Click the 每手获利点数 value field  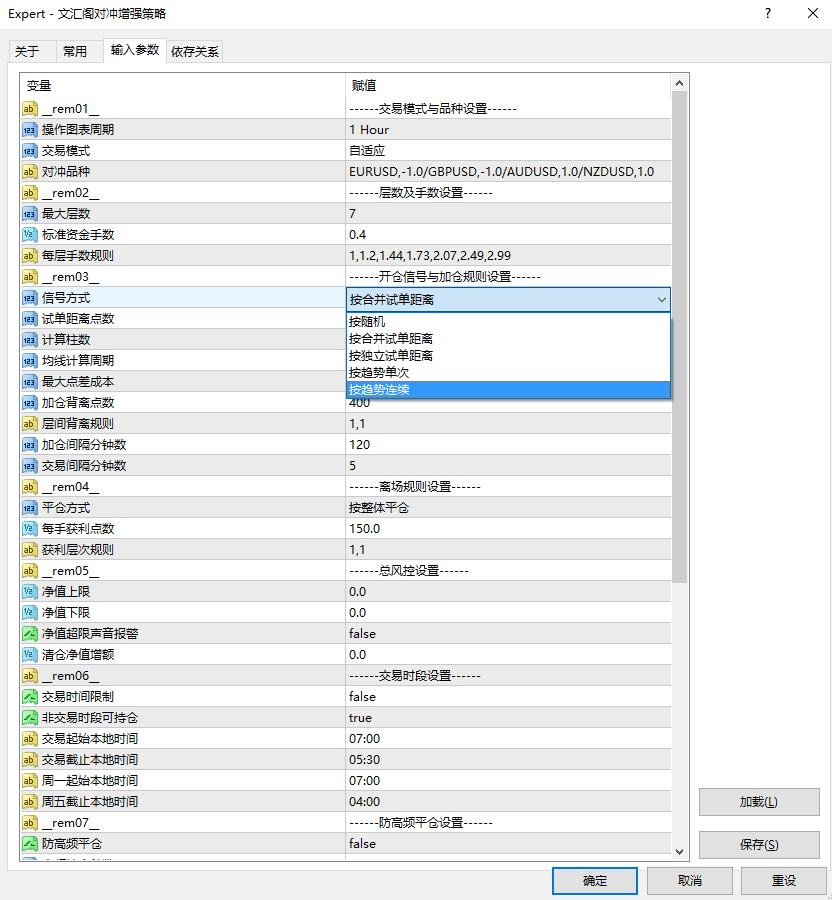pyautogui.click(x=500, y=528)
